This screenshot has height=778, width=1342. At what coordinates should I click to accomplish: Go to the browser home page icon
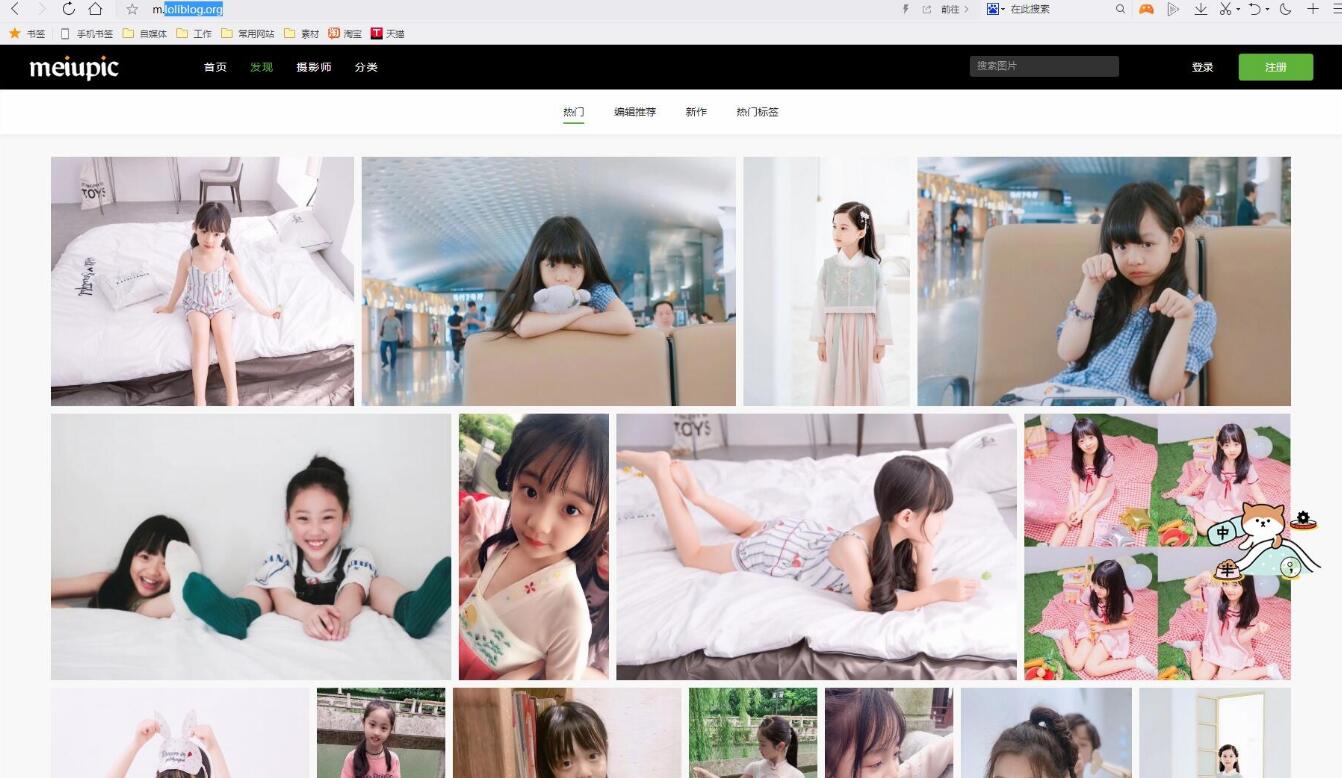click(x=95, y=9)
